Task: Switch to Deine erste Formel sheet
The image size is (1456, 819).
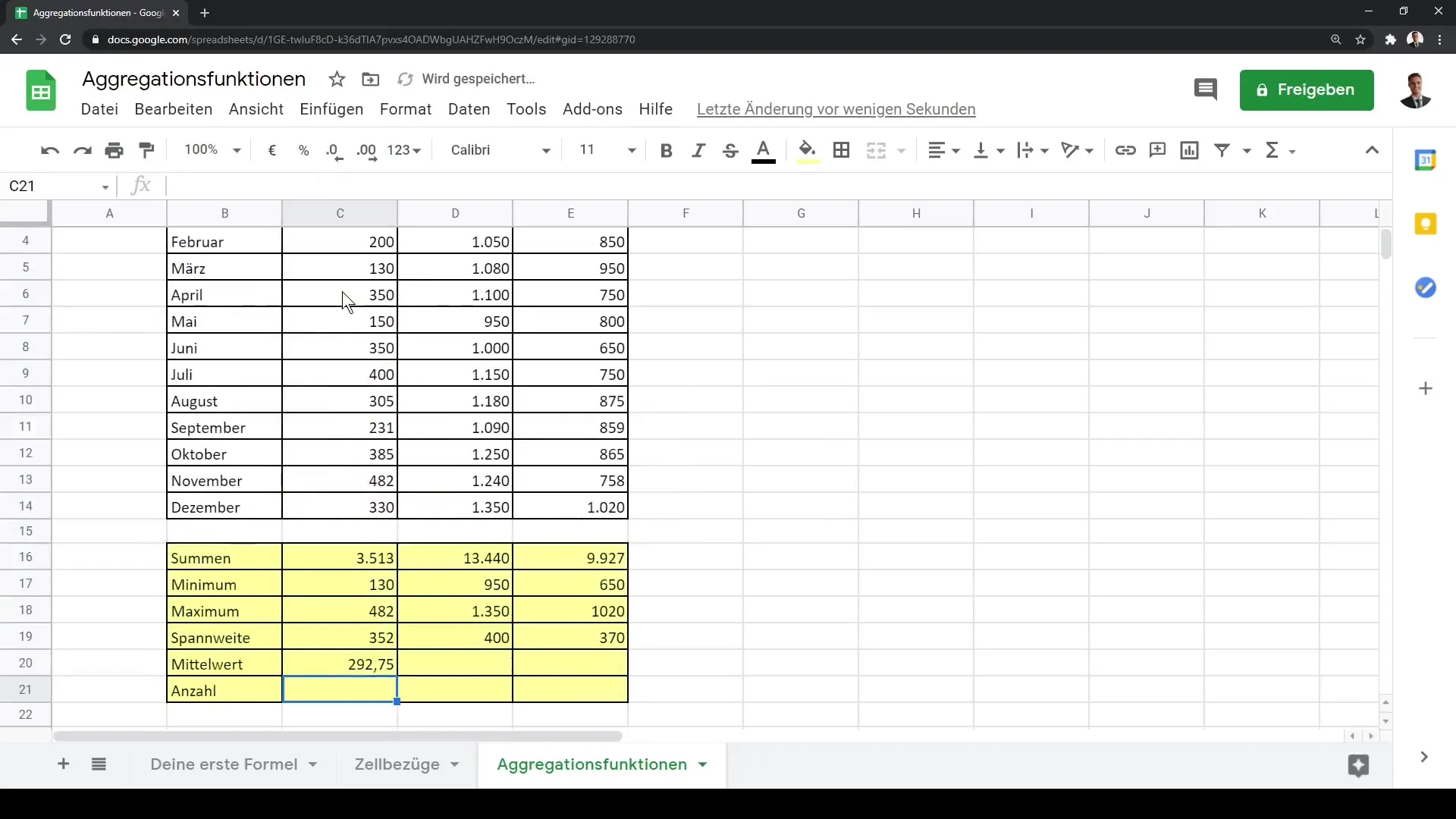Action: click(x=224, y=764)
